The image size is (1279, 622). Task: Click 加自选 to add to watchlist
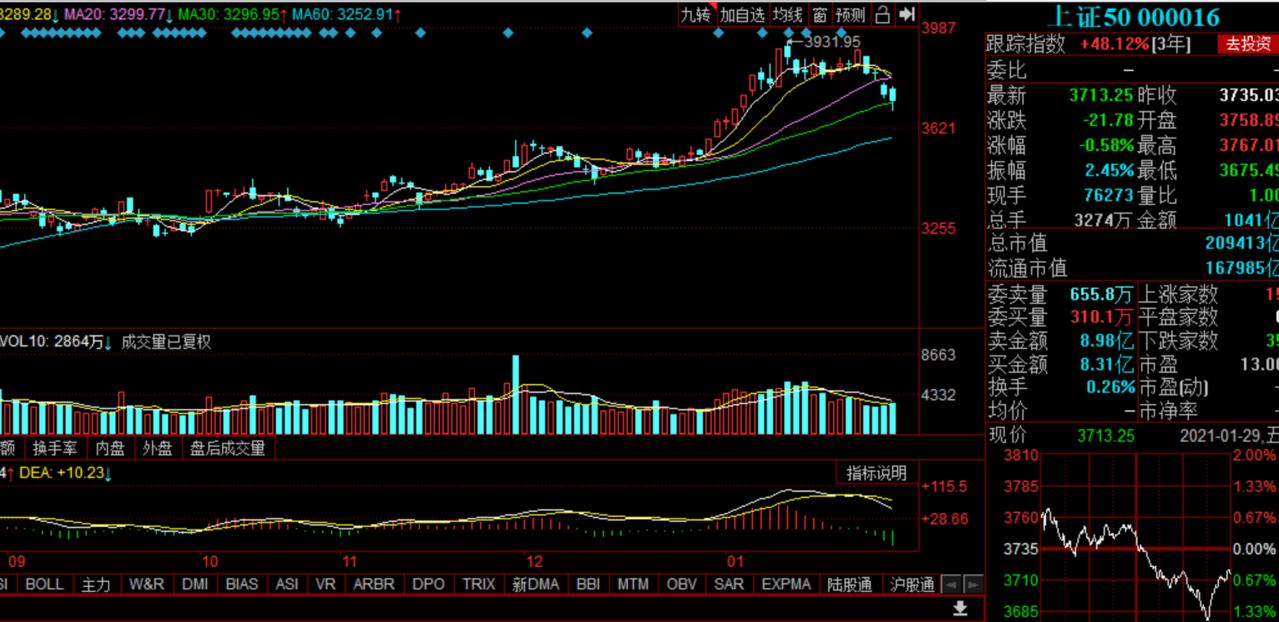[x=742, y=14]
